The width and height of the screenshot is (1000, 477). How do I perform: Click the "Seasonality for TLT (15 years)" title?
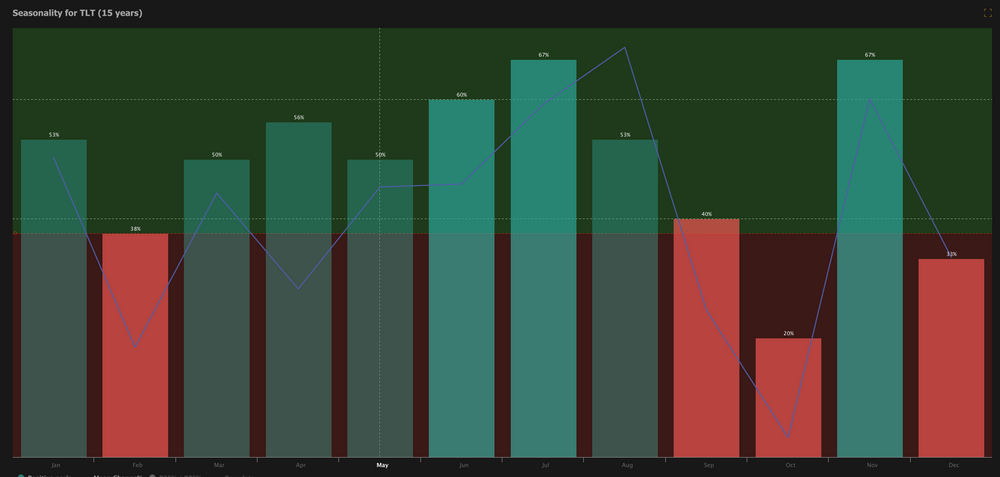click(x=77, y=13)
